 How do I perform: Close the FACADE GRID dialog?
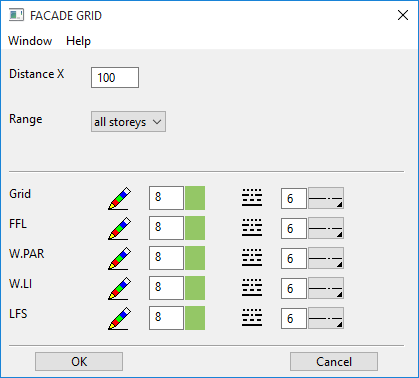[403, 15]
